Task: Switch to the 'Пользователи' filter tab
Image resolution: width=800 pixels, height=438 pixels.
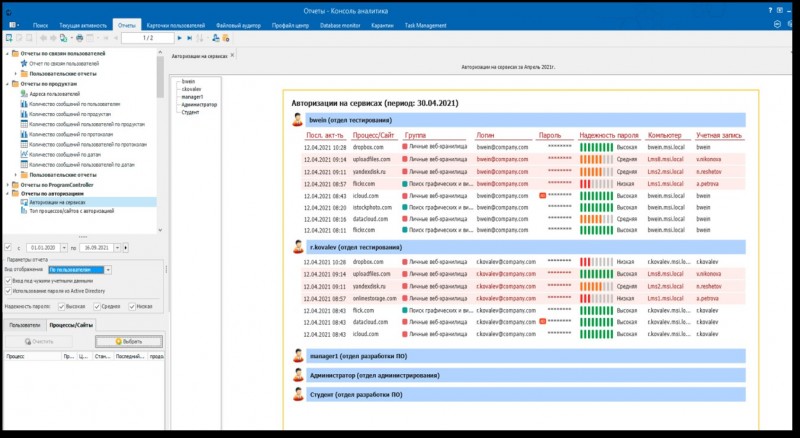Action: 24,325
